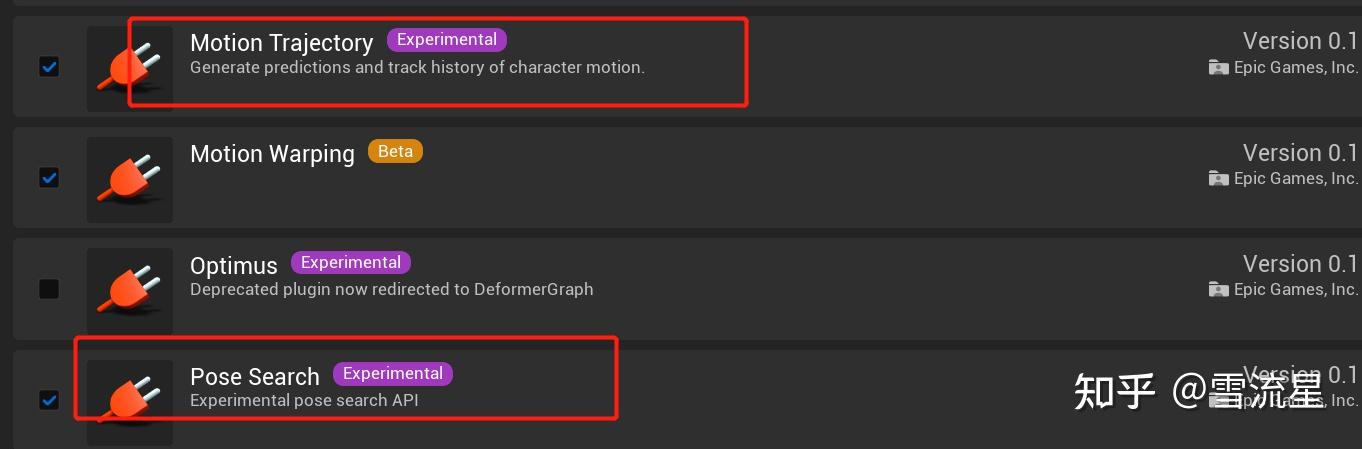Image resolution: width=1362 pixels, height=449 pixels.
Task: Select the Motion Trajectory plugin title
Action: point(281,43)
